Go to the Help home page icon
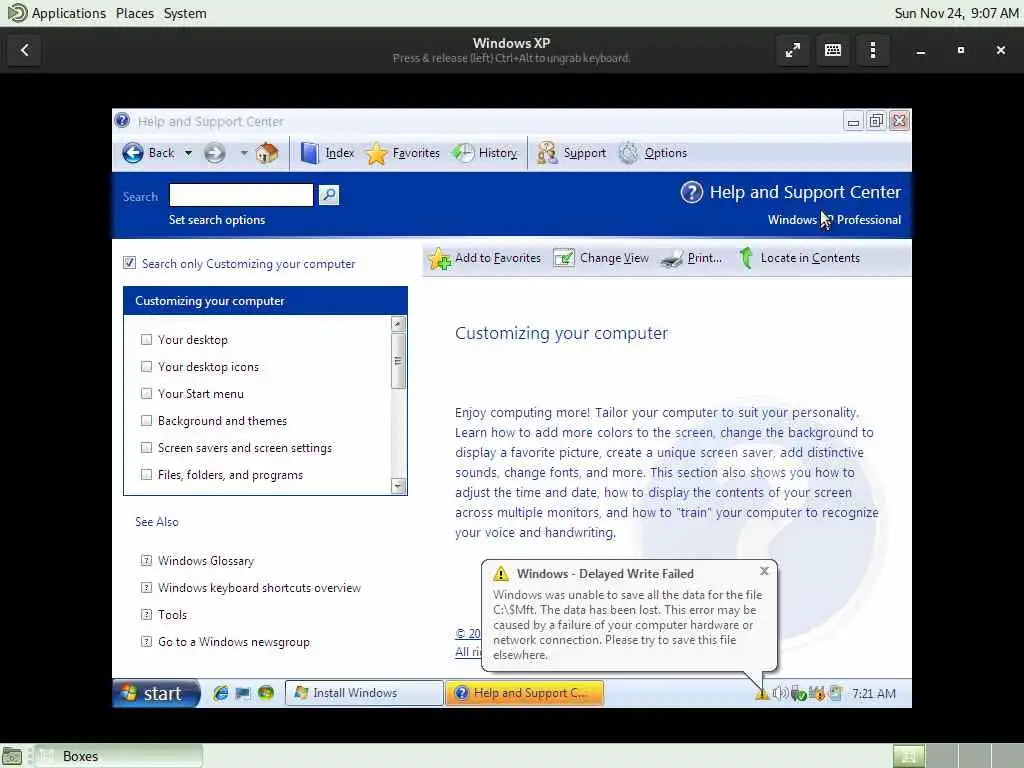The image size is (1024, 768). (x=266, y=153)
